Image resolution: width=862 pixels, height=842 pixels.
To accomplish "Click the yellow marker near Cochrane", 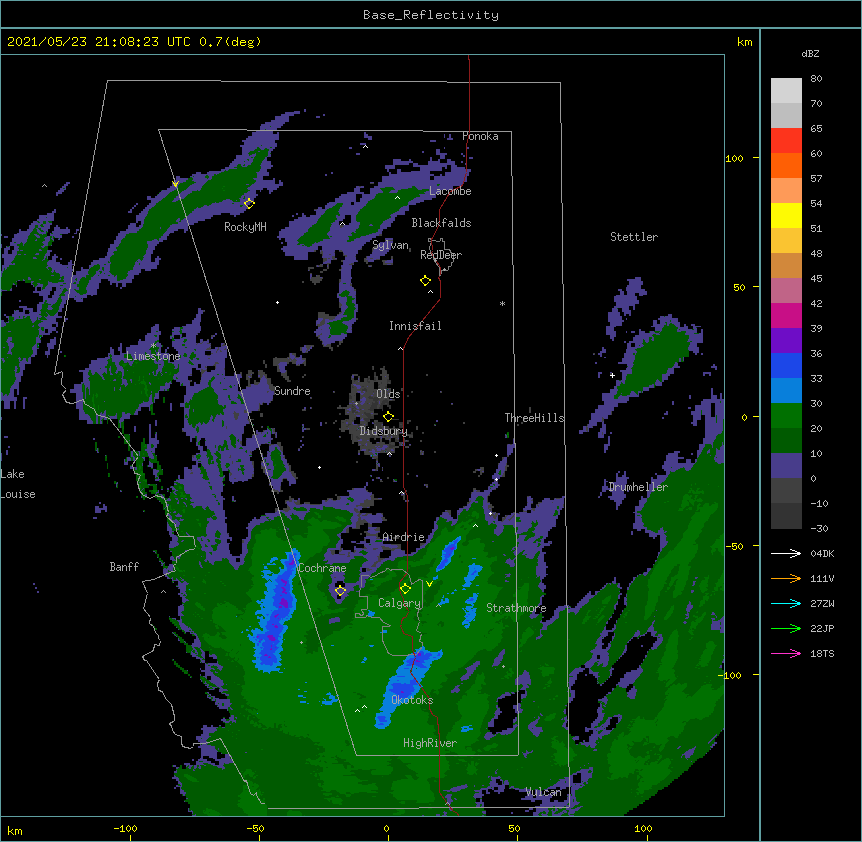I will point(340,591).
